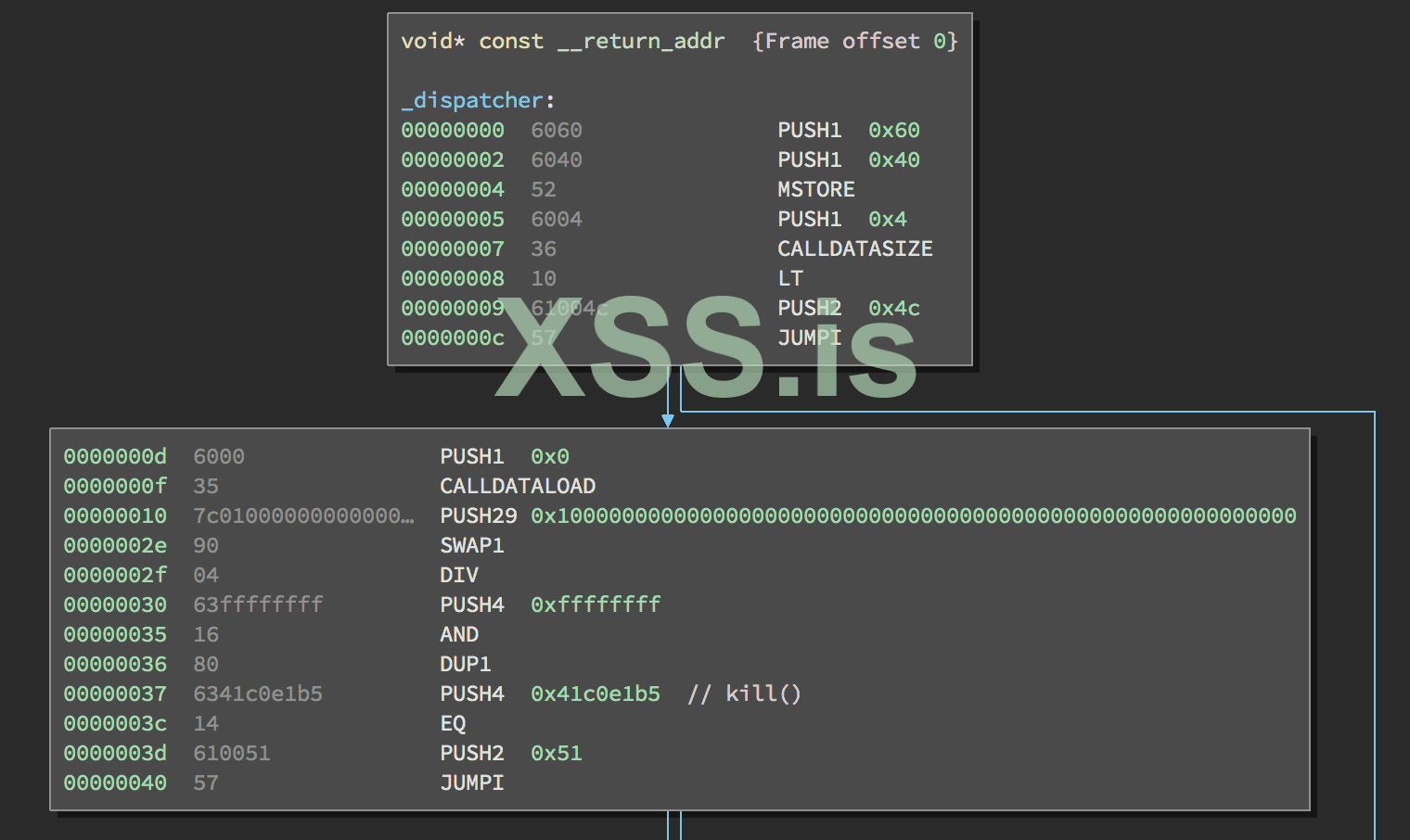1410x840 pixels.
Task: Click address 00000040
Action: click(115, 783)
